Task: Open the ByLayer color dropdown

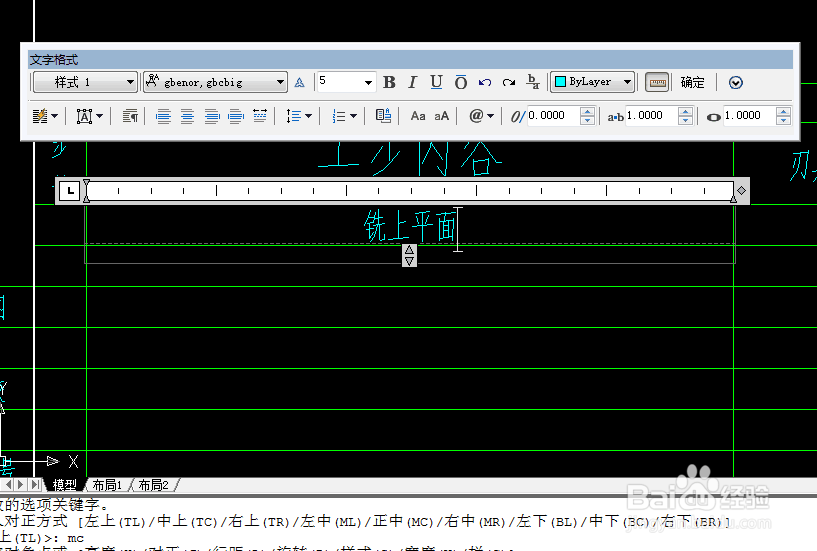Action: 592,82
